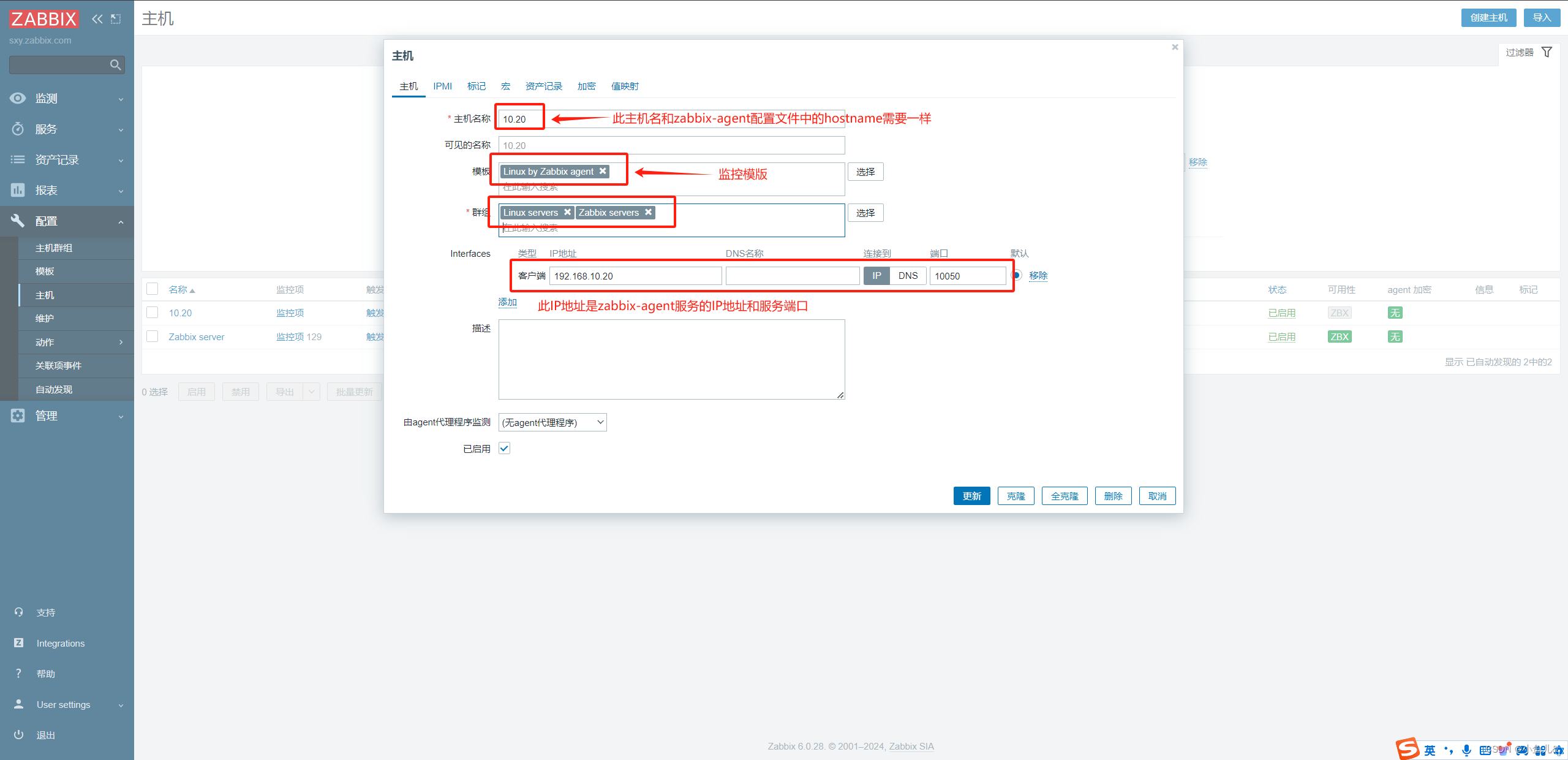This screenshot has width=1568, height=760.
Task: Click the template Select (选择) button
Action: click(x=865, y=172)
